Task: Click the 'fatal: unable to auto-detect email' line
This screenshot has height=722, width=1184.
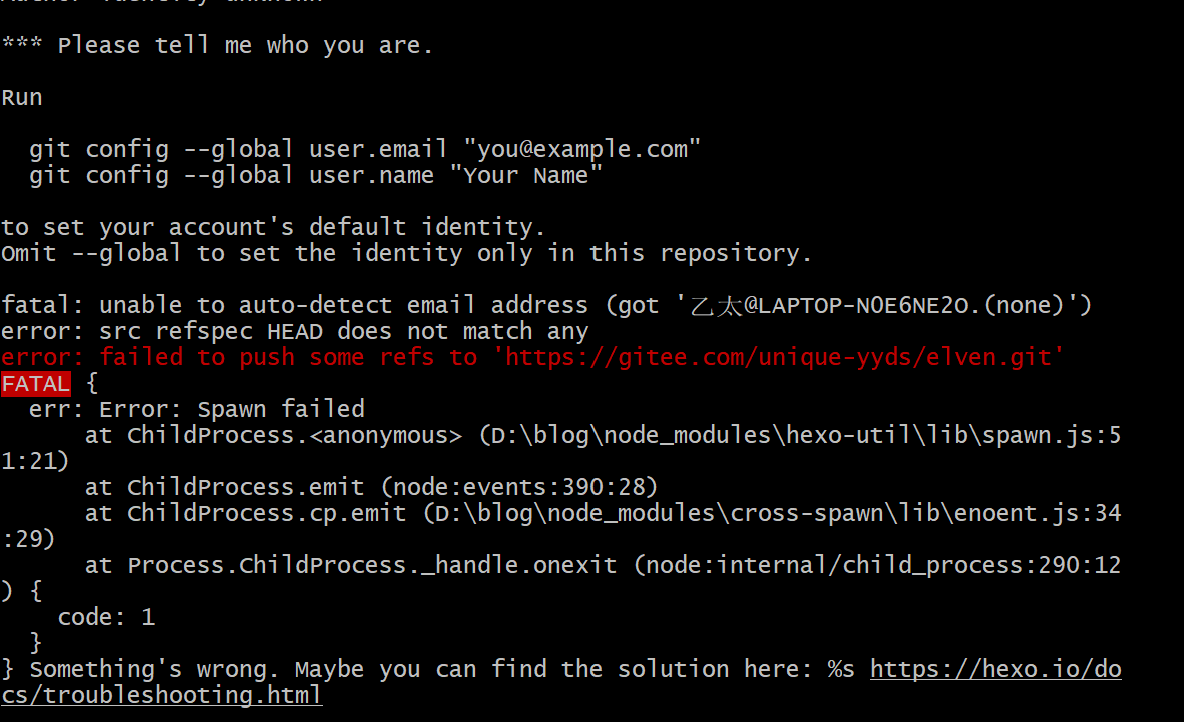Action: click(x=547, y=305)
